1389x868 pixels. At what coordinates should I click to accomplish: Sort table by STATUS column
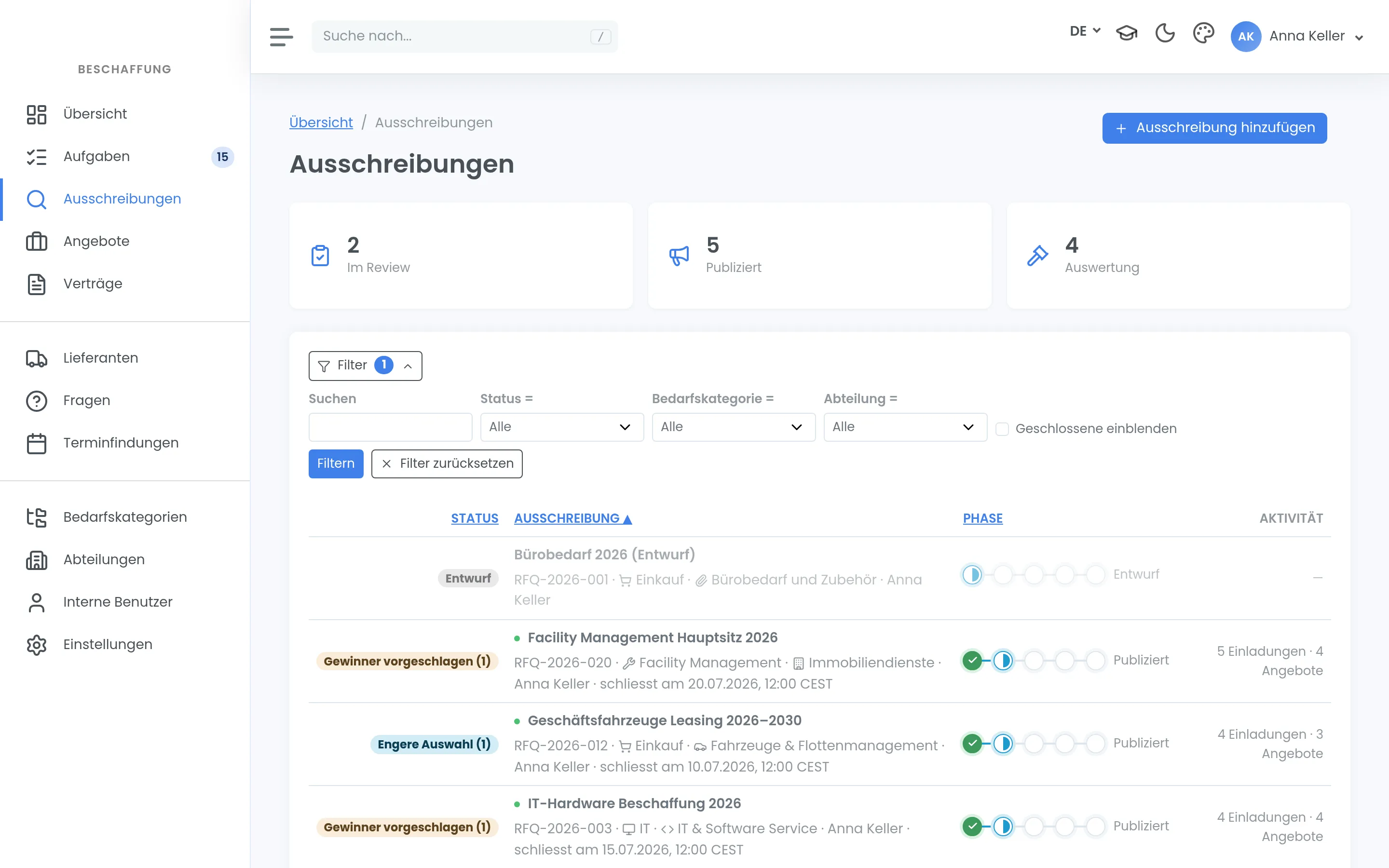[x=474, y=518]
